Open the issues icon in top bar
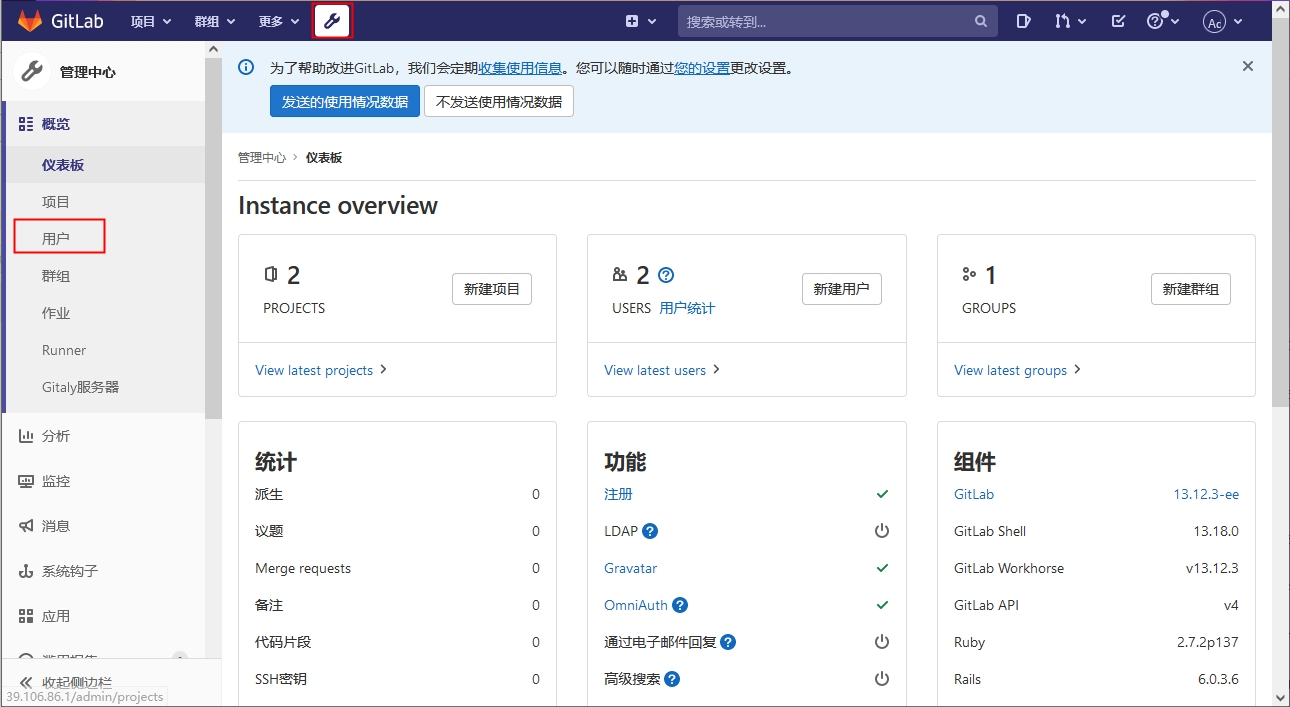This screenshot has width=1290, height=707. (x=1023, y=21)
